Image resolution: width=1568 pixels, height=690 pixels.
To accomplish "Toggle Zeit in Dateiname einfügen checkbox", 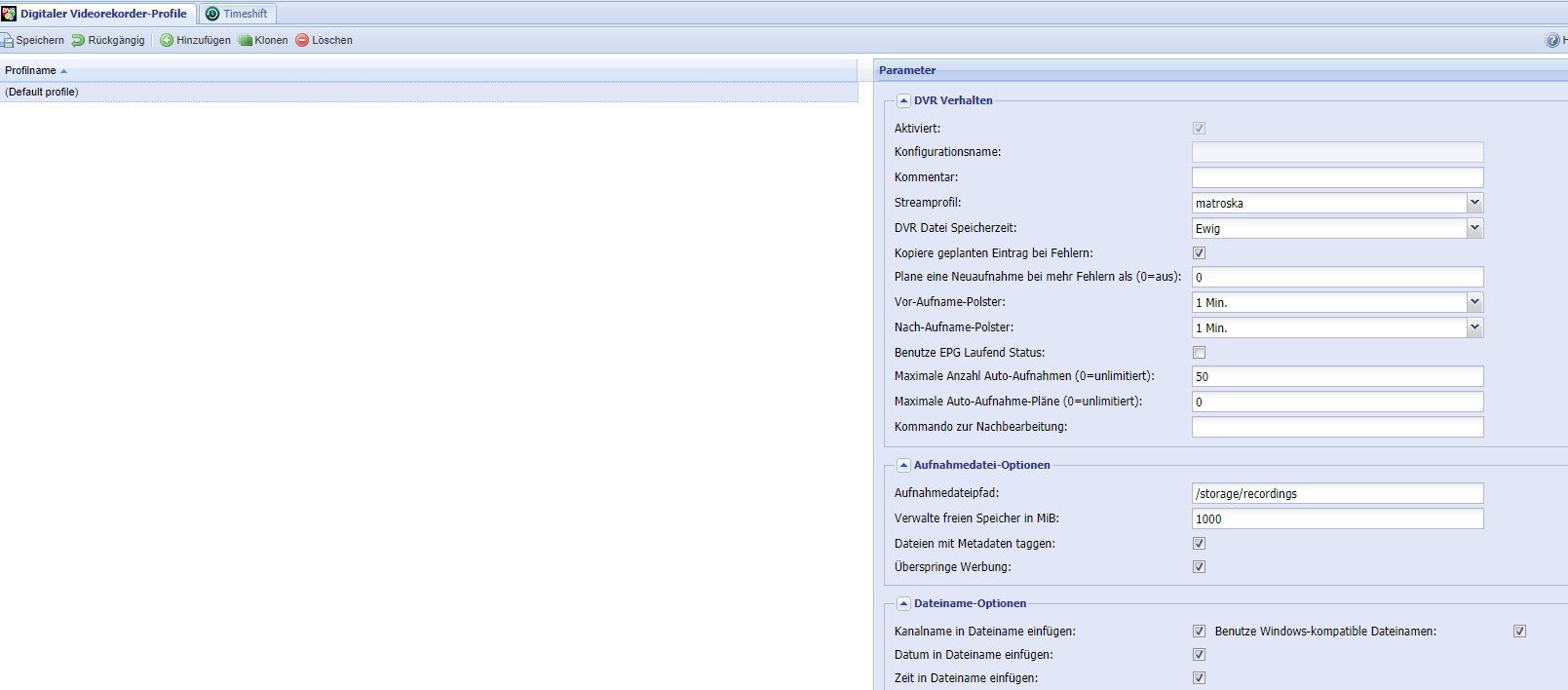I will click(1199, 677).
